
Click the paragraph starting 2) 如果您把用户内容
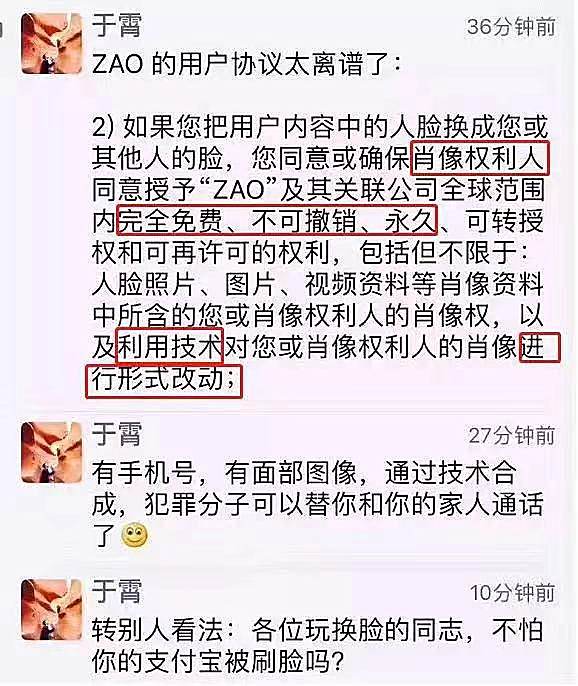point(319,253)
